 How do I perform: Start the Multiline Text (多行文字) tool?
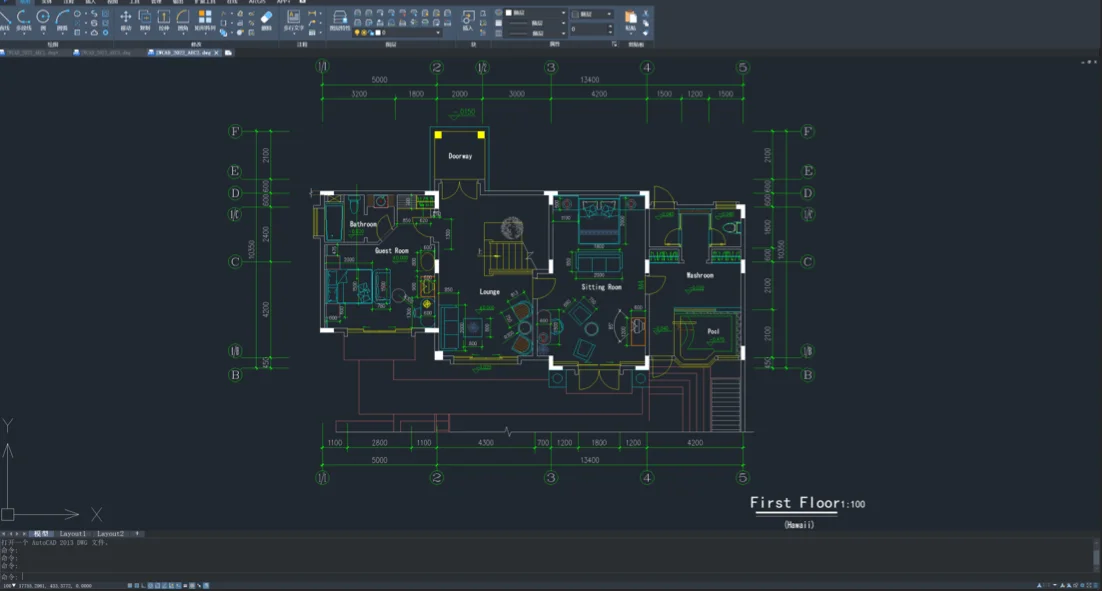(x=294, y=20)
